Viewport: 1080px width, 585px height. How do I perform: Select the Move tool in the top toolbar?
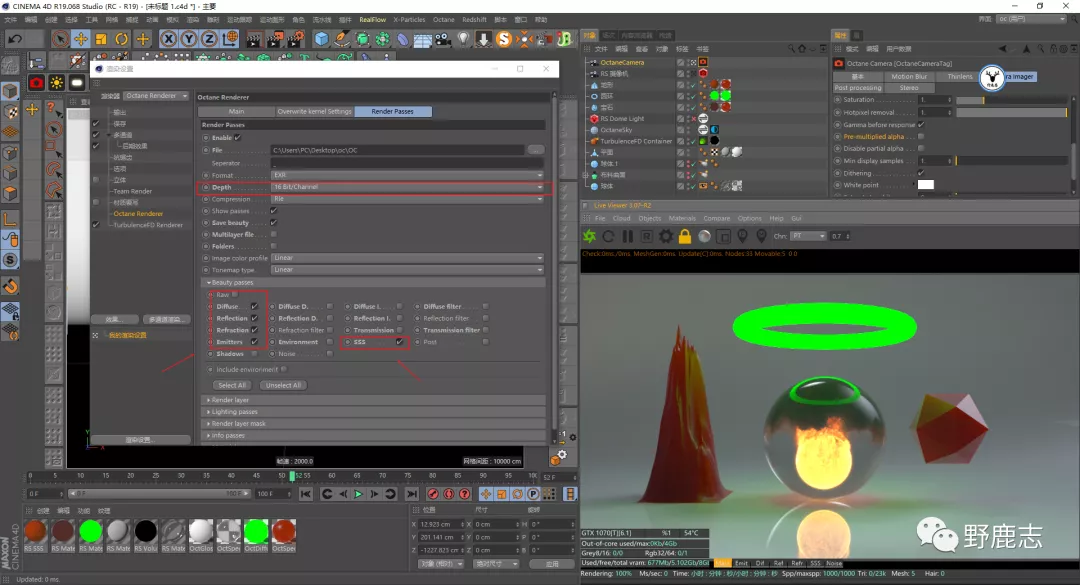(x=81, y=39)
